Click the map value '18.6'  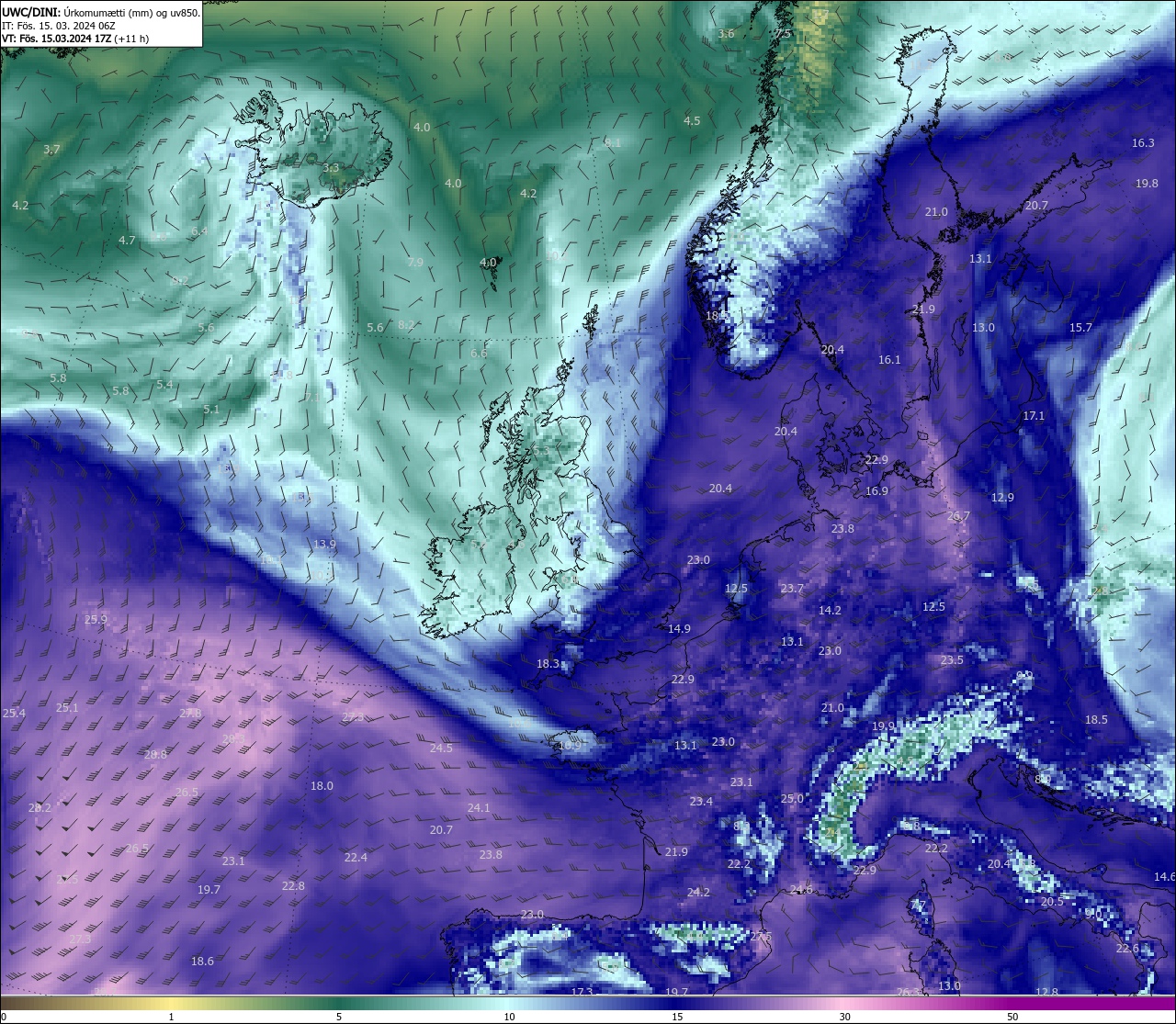tap(202, 962)
